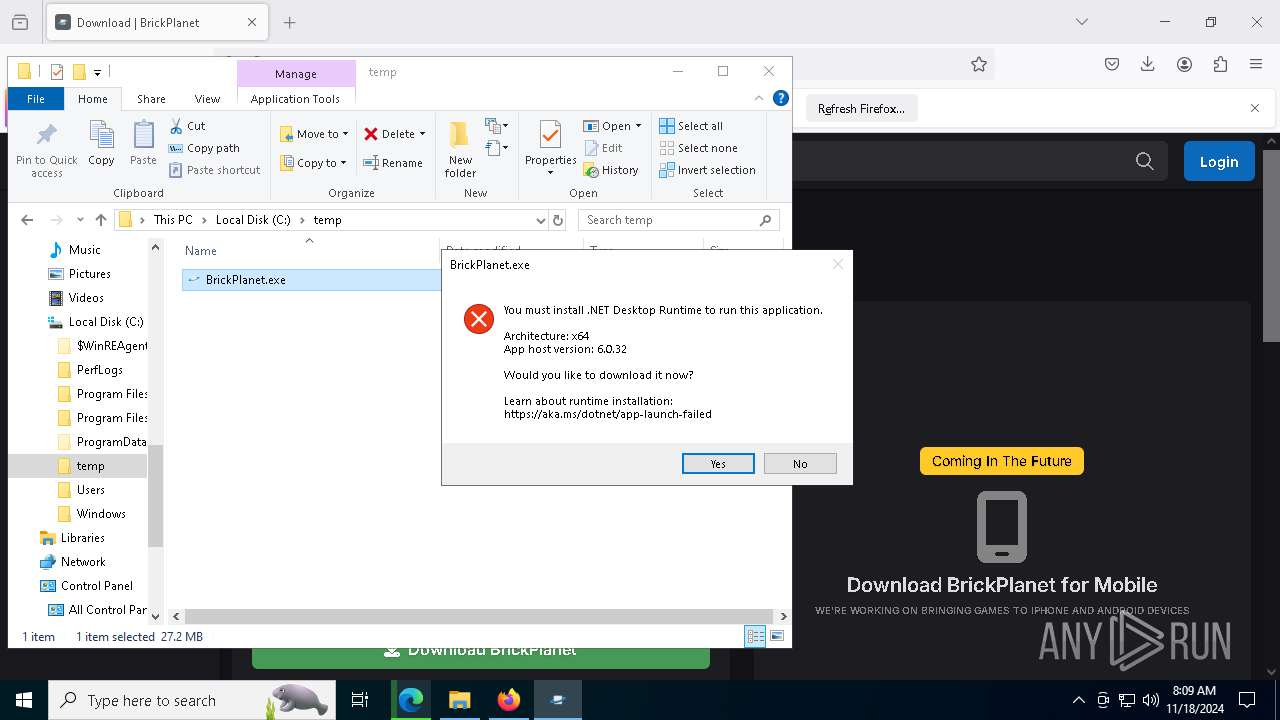Create a New folder
This screenshot has height=720, width=1280.
pyautogui.click(x=460, y=150)
